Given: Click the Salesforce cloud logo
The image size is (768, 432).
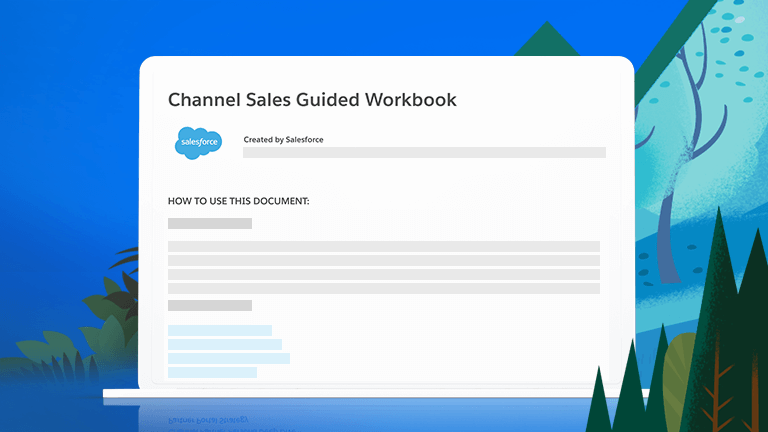Looking at the screenshot, I should (198, 143).
